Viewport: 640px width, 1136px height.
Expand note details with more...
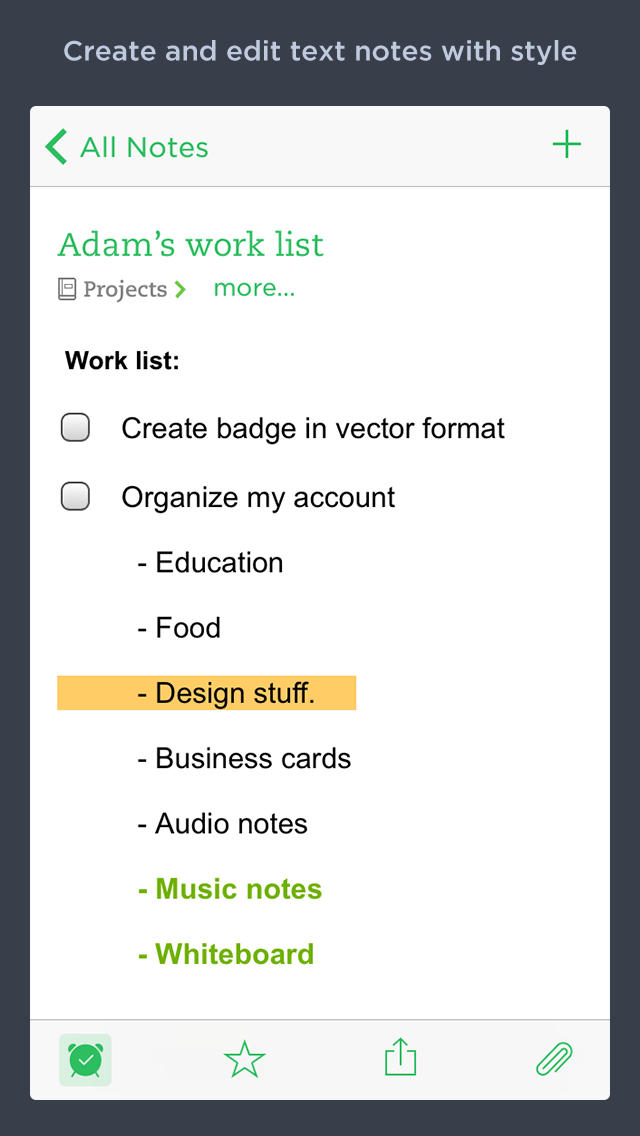tap(254, 289)
